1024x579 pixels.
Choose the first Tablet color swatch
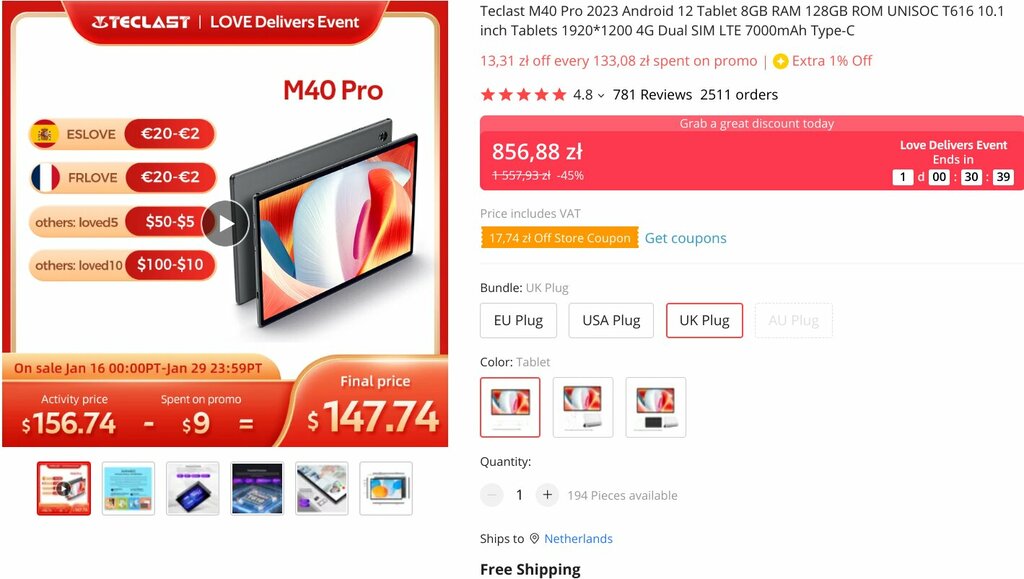pos(510,407)
